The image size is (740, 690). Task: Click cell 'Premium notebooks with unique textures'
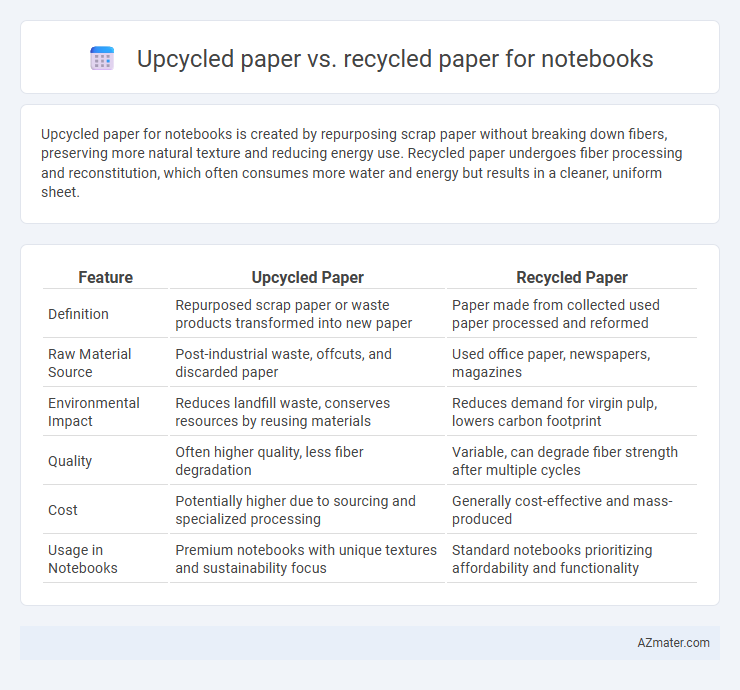tap(306, 559)
